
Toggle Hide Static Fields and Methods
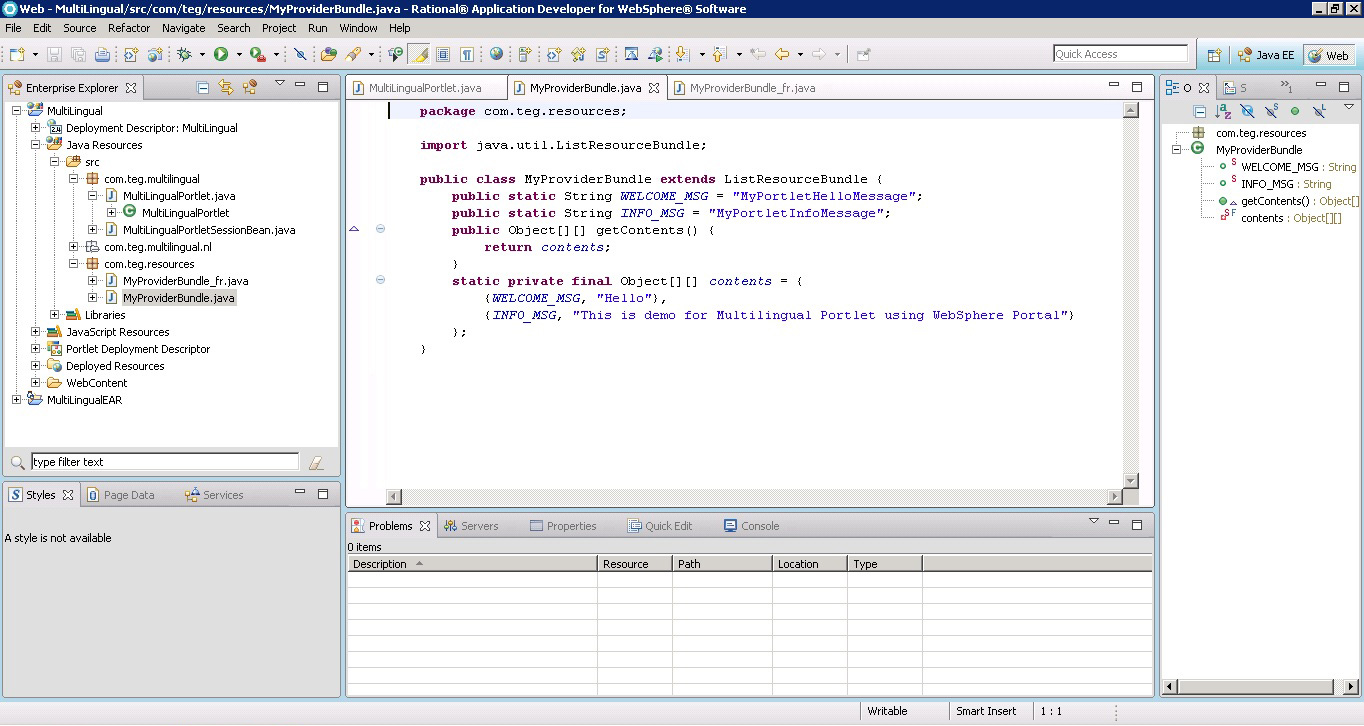point(1271,111)
